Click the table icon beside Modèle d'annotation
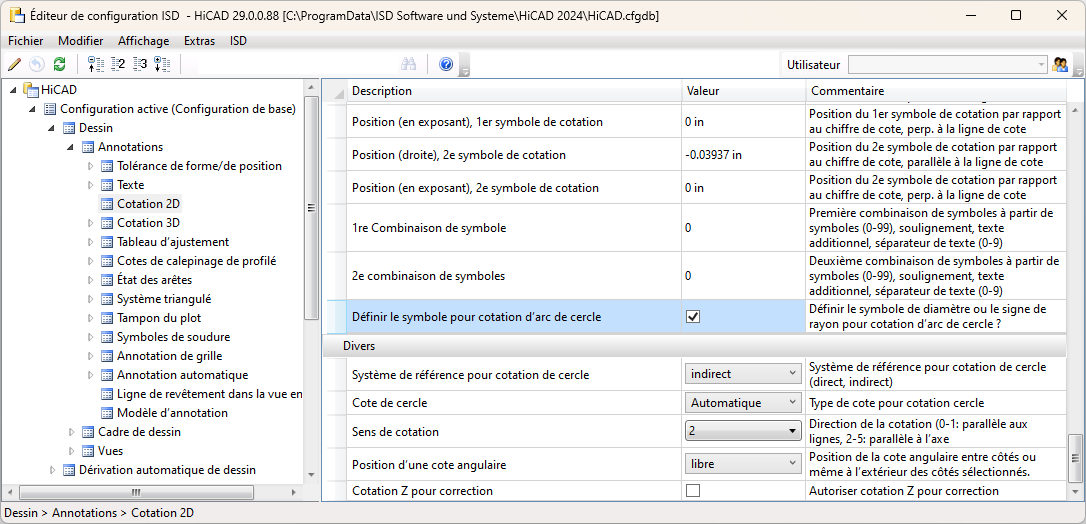Screen dimensions: 1086x524 pyautogui.click(x=107, y=413)
